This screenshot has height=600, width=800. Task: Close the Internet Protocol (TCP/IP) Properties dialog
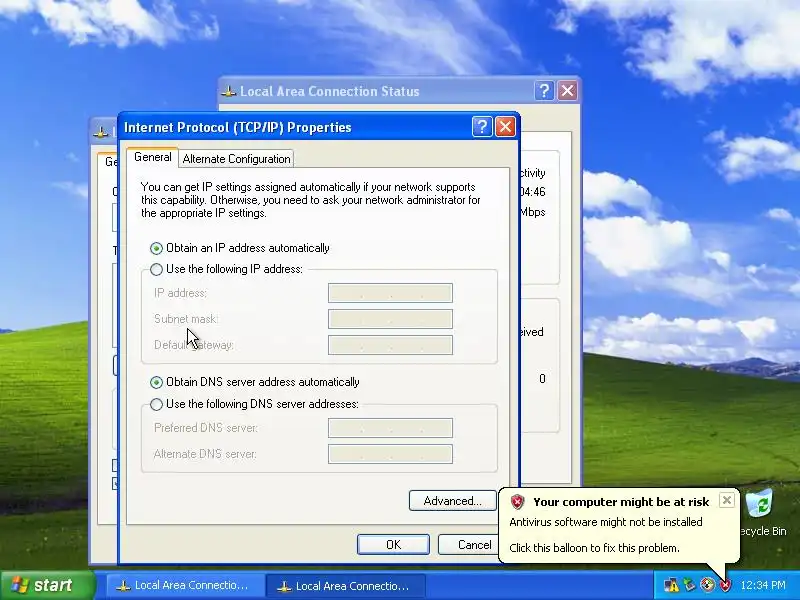[x=505, y=127]
